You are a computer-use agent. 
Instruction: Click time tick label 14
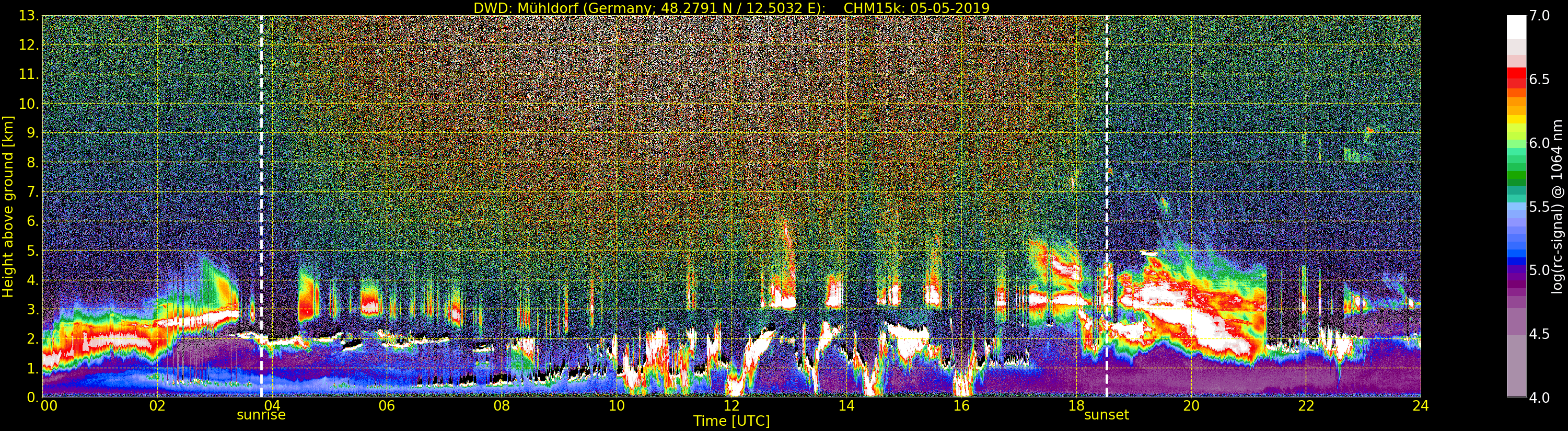point(846,406)
